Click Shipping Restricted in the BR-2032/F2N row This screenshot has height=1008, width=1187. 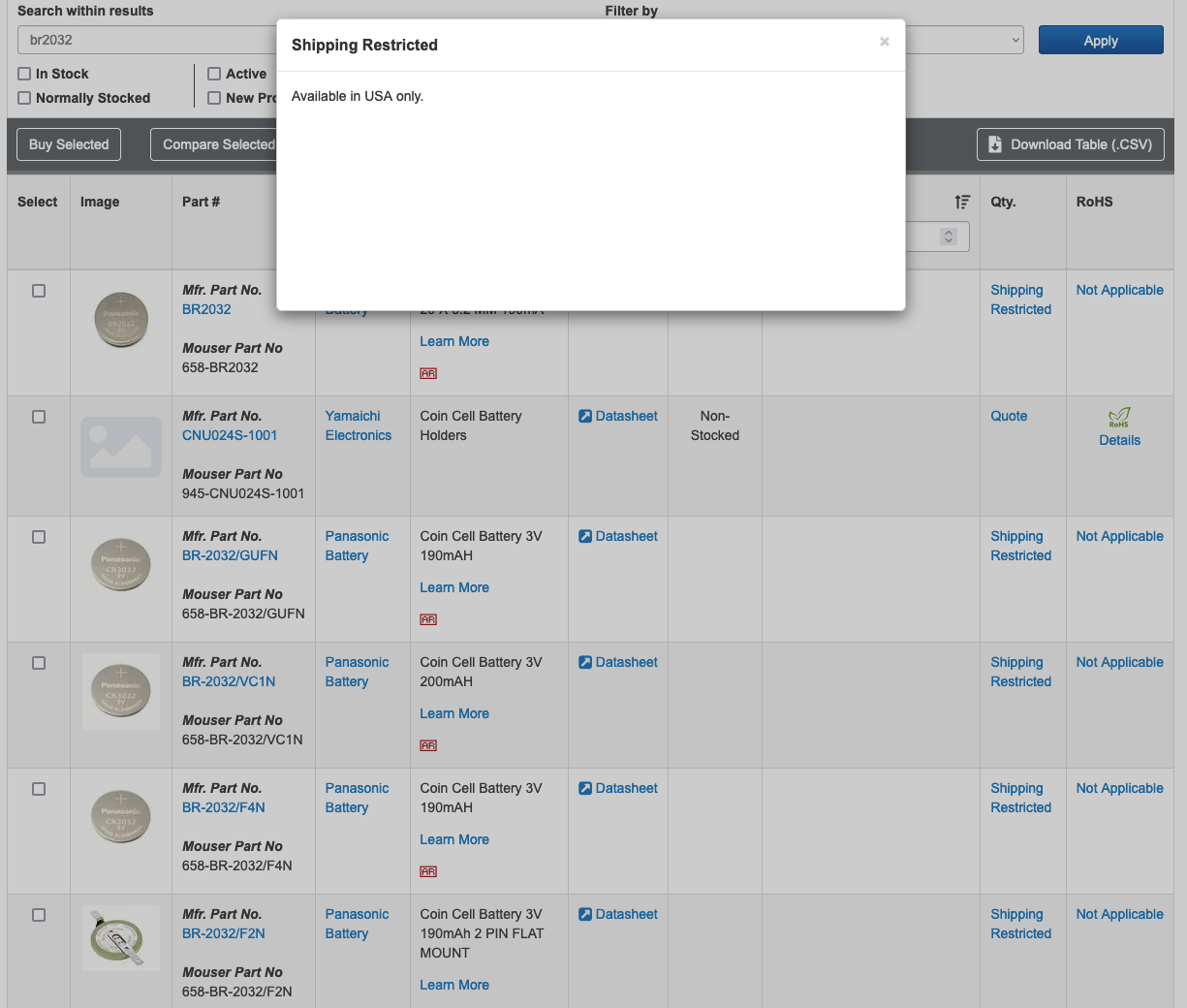1020,924
